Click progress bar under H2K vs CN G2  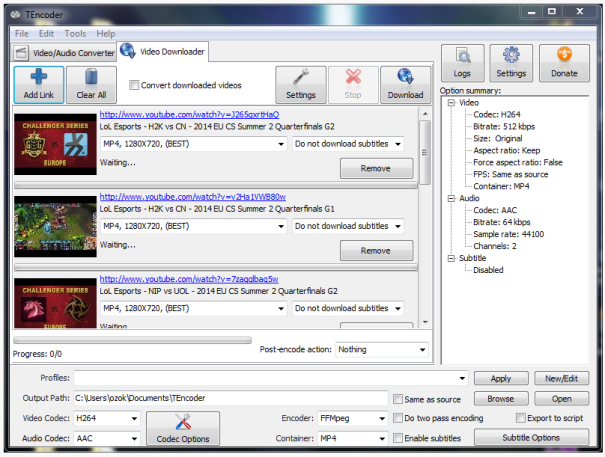(x=216, y=186)
